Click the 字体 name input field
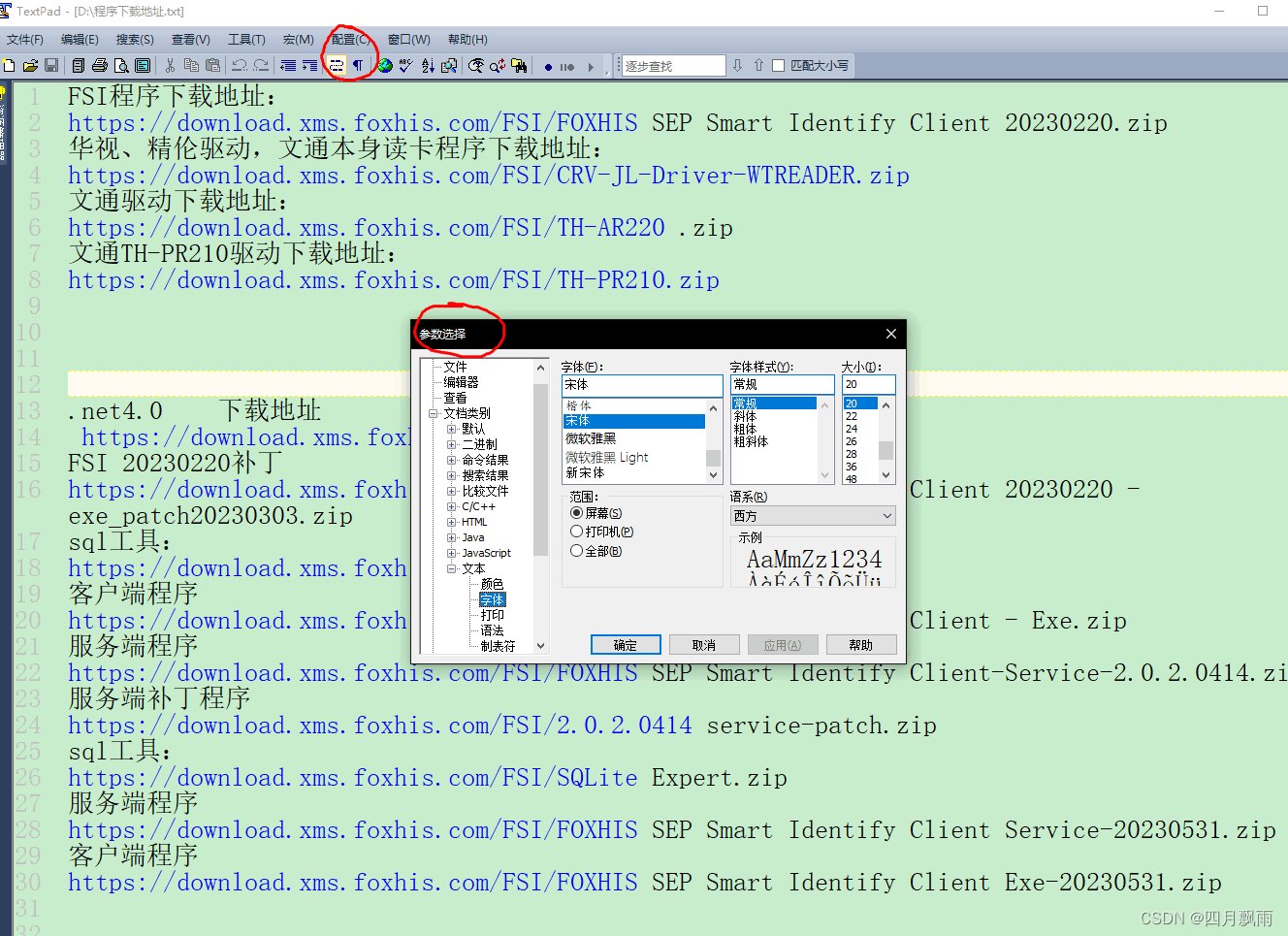The width and height of the screenshot is (1288, 936). 642,384
